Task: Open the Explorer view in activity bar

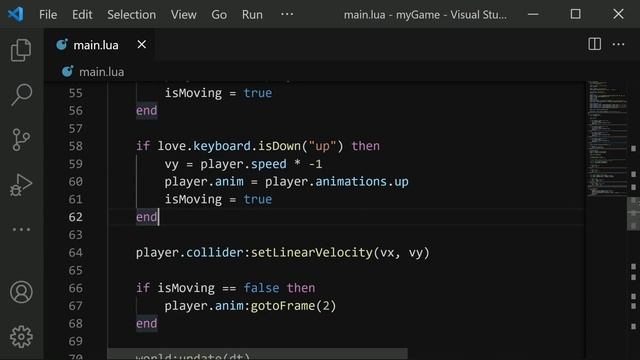Action: coord(21,50)
